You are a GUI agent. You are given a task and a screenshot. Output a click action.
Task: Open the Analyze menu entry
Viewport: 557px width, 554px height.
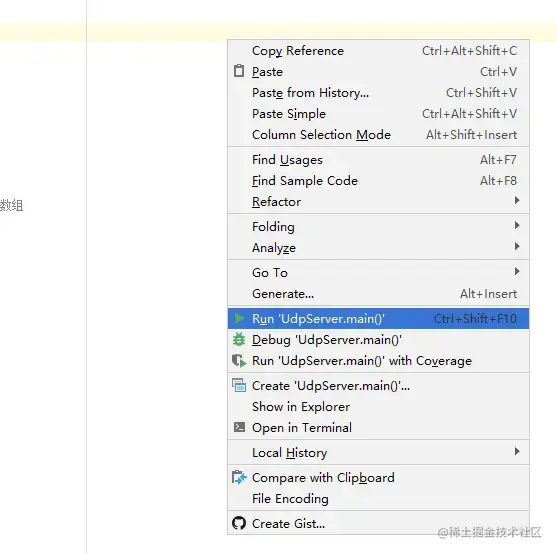click(x=378, y=248)
